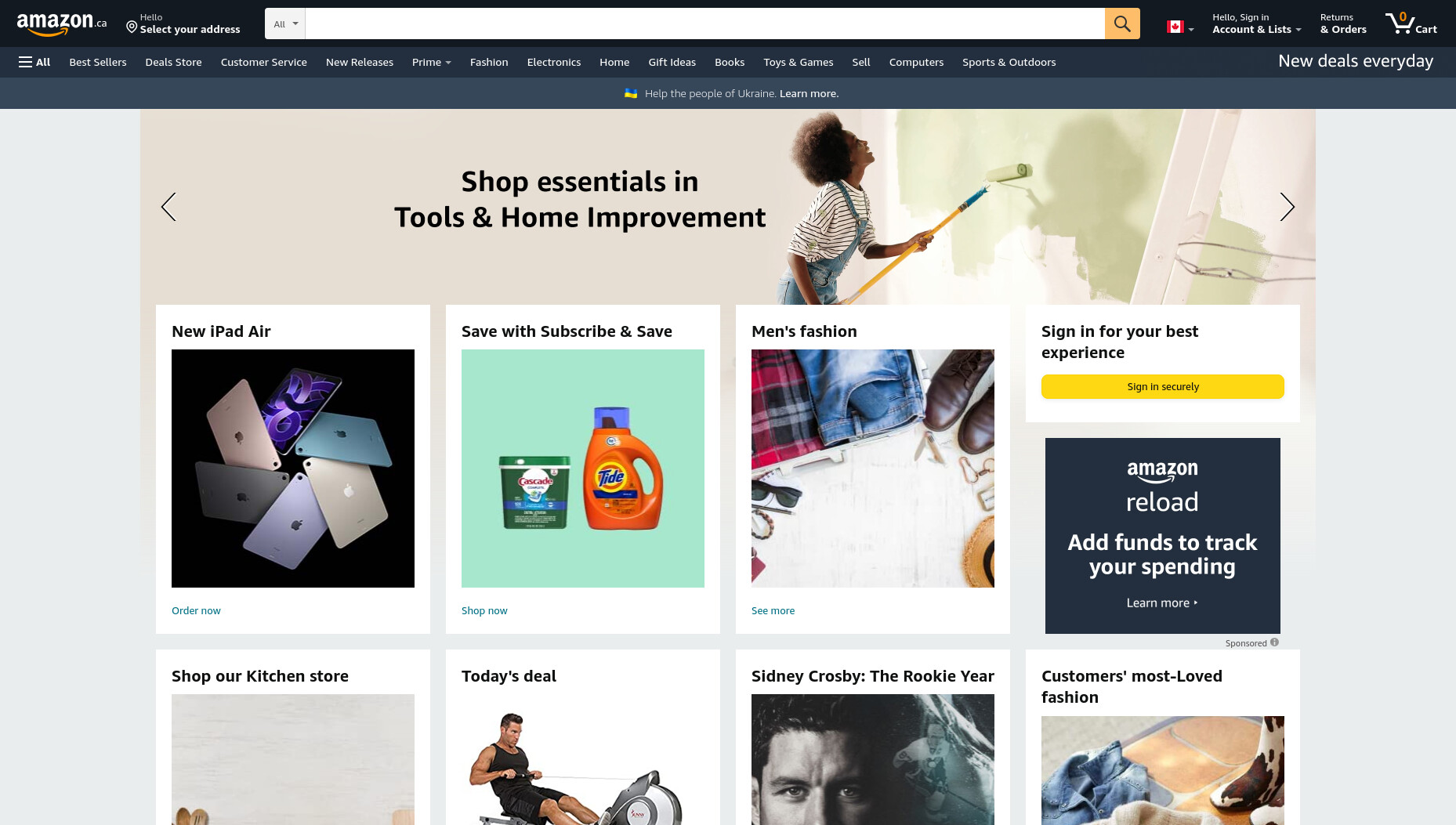Click the Amazon.ca logo

pos(62,24)
